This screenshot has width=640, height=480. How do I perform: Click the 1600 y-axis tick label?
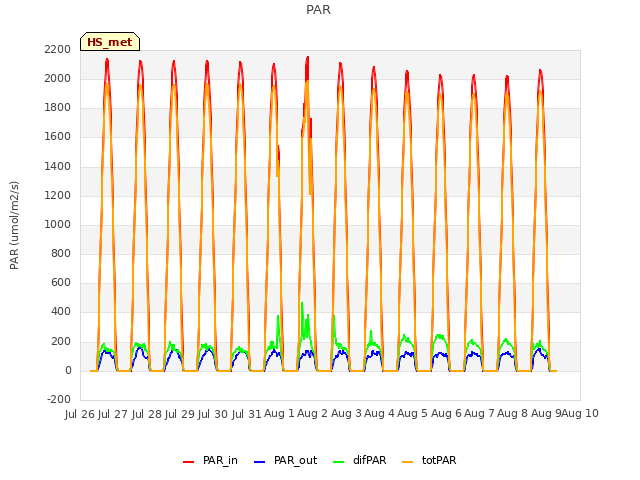click(58, 136)
